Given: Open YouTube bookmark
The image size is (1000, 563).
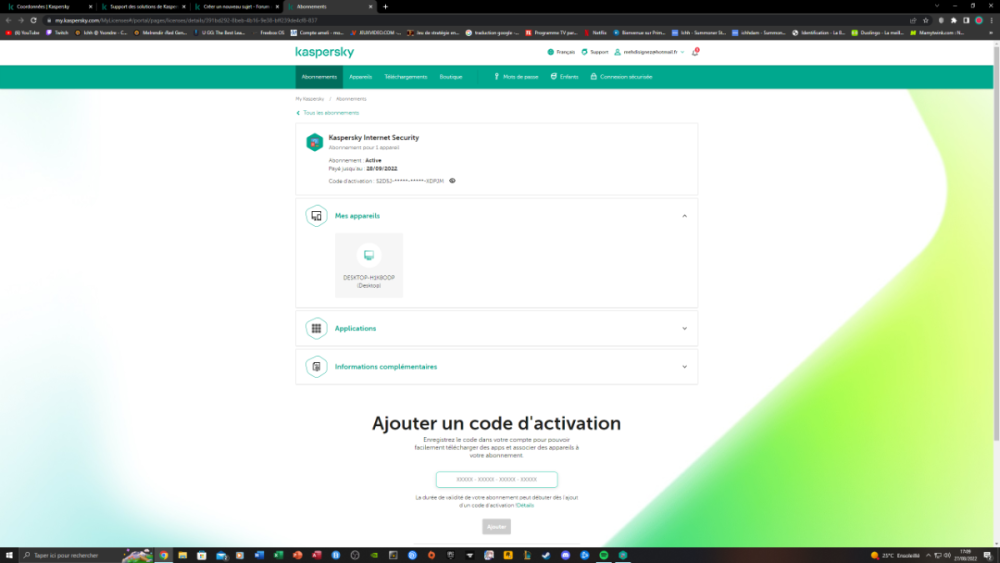Looking at the screenshot, I should pyautogui.click(x=23, y=33).
